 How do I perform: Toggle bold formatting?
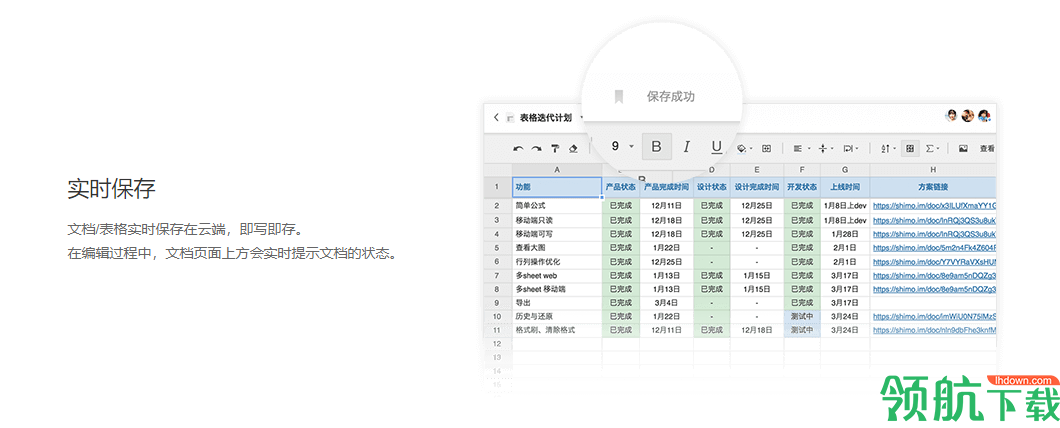(656, 146)
